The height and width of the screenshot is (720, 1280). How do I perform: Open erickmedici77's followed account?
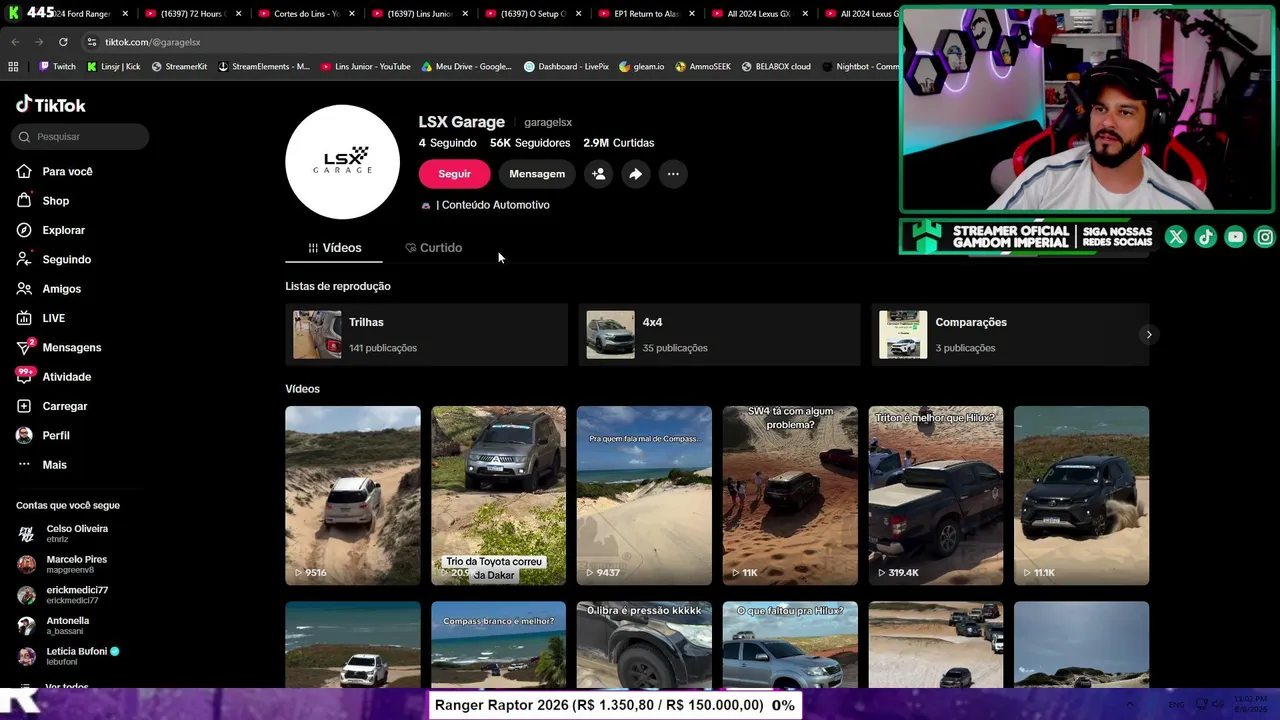[x=63, y=595]
